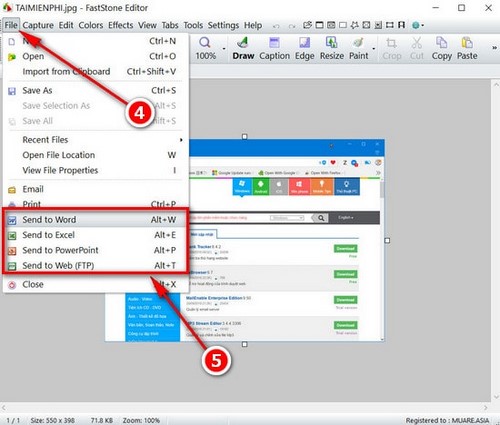The height and width of the screenshot is (425, 500).
Task: Choose Open in the File menu
Action: [95, 56]
